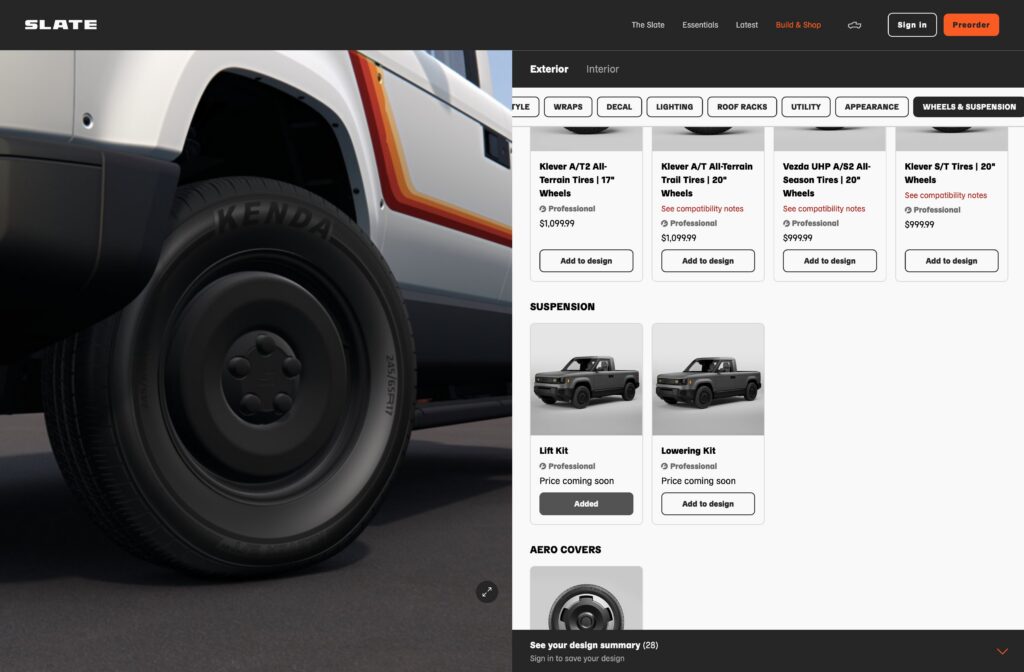Viewport: 1024px width, 672px height.
Task: Click Professional icon under Lowering Kit
Action: click(x=664, y=466)
